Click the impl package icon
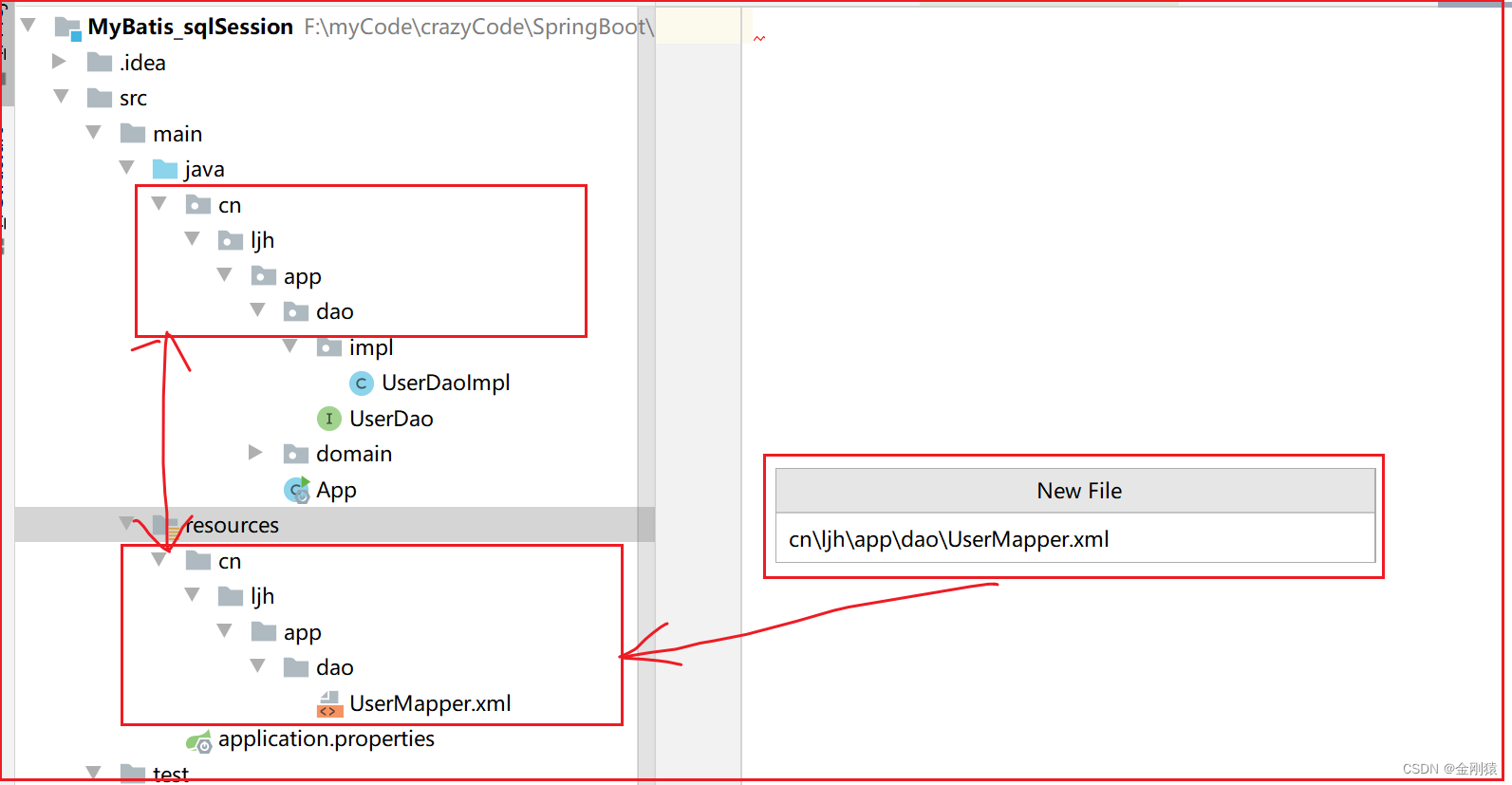The image size is (1512, 785). point(329,347)
